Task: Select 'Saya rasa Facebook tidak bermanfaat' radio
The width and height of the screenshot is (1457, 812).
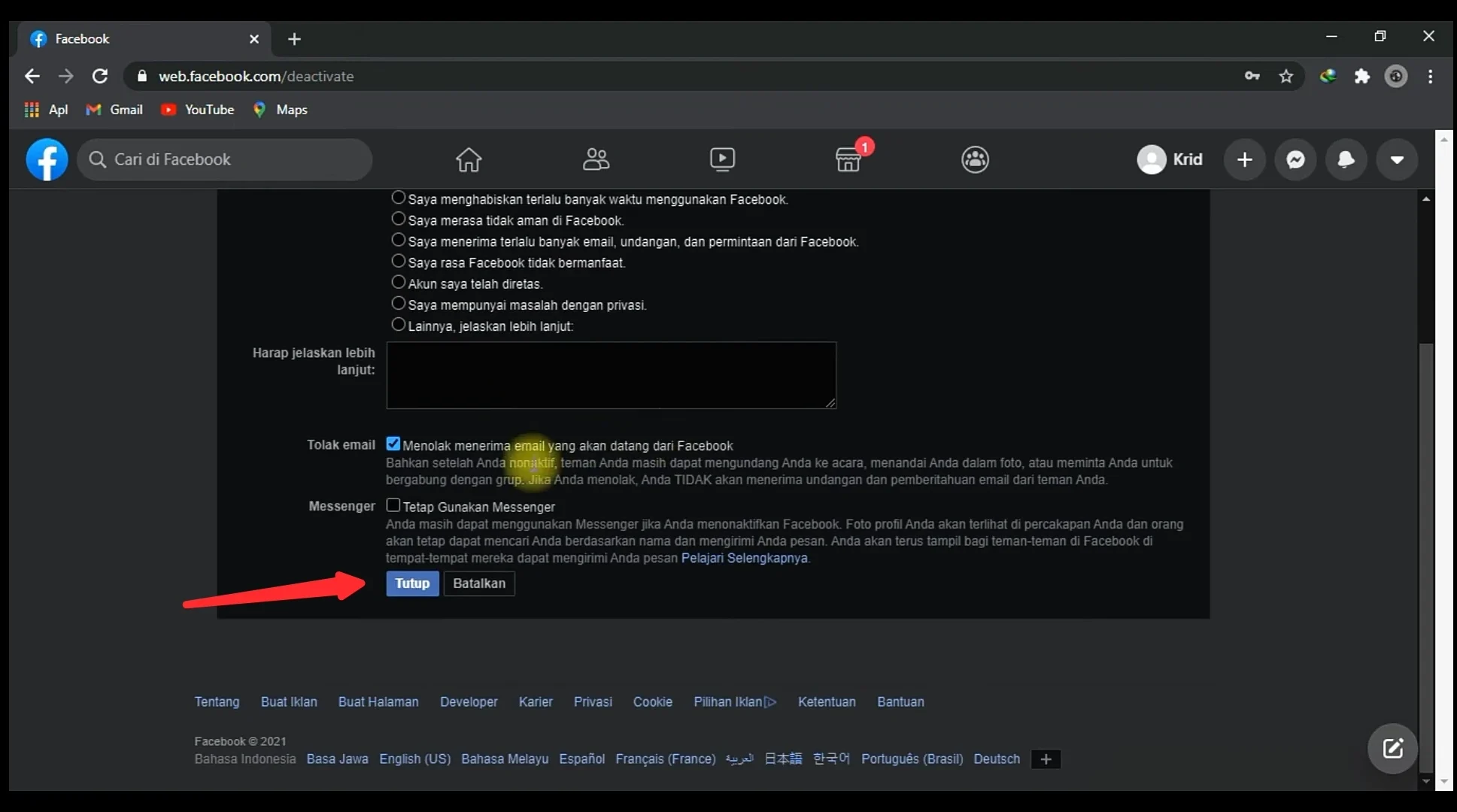Action: tap(398, 261)
